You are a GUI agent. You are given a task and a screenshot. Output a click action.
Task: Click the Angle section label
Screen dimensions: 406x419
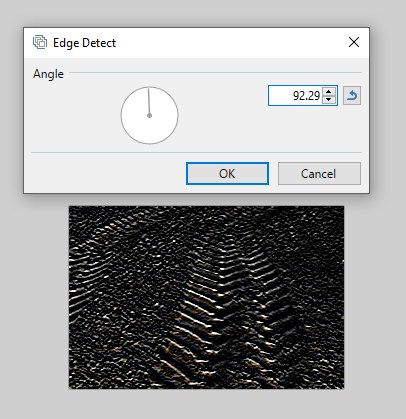(48, 74)
